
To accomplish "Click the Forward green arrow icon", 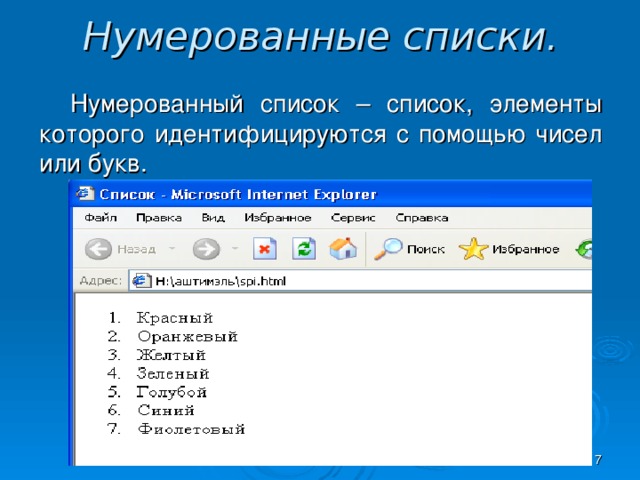I will 206,249.
